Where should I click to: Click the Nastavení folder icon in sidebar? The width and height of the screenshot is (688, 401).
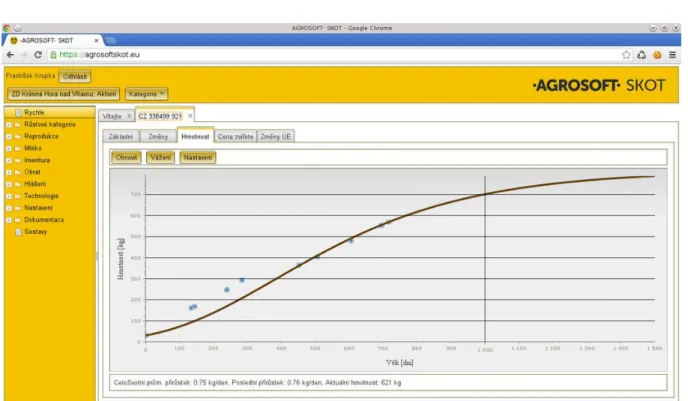(x=18, y=208)
